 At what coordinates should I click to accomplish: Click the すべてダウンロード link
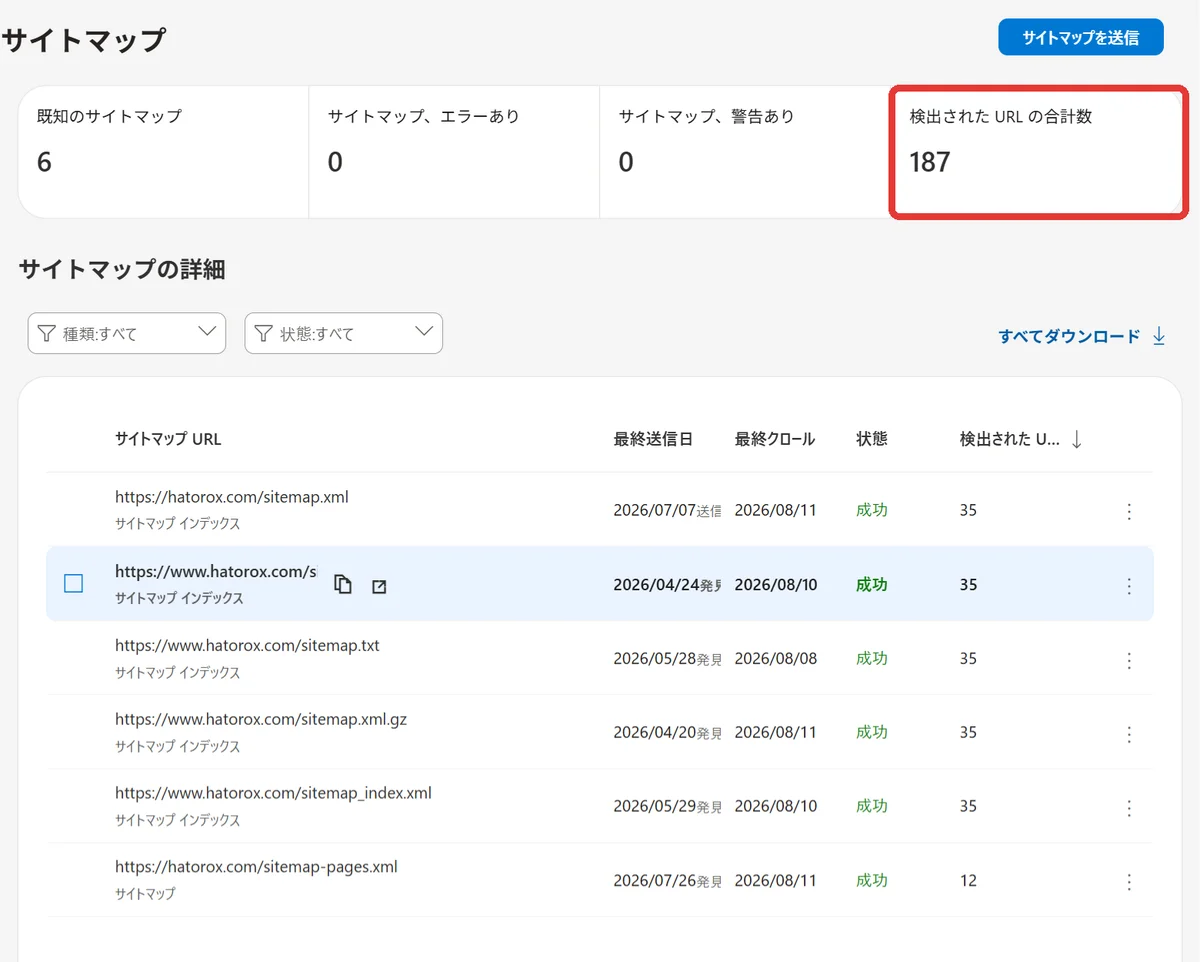click(1069, 337)
